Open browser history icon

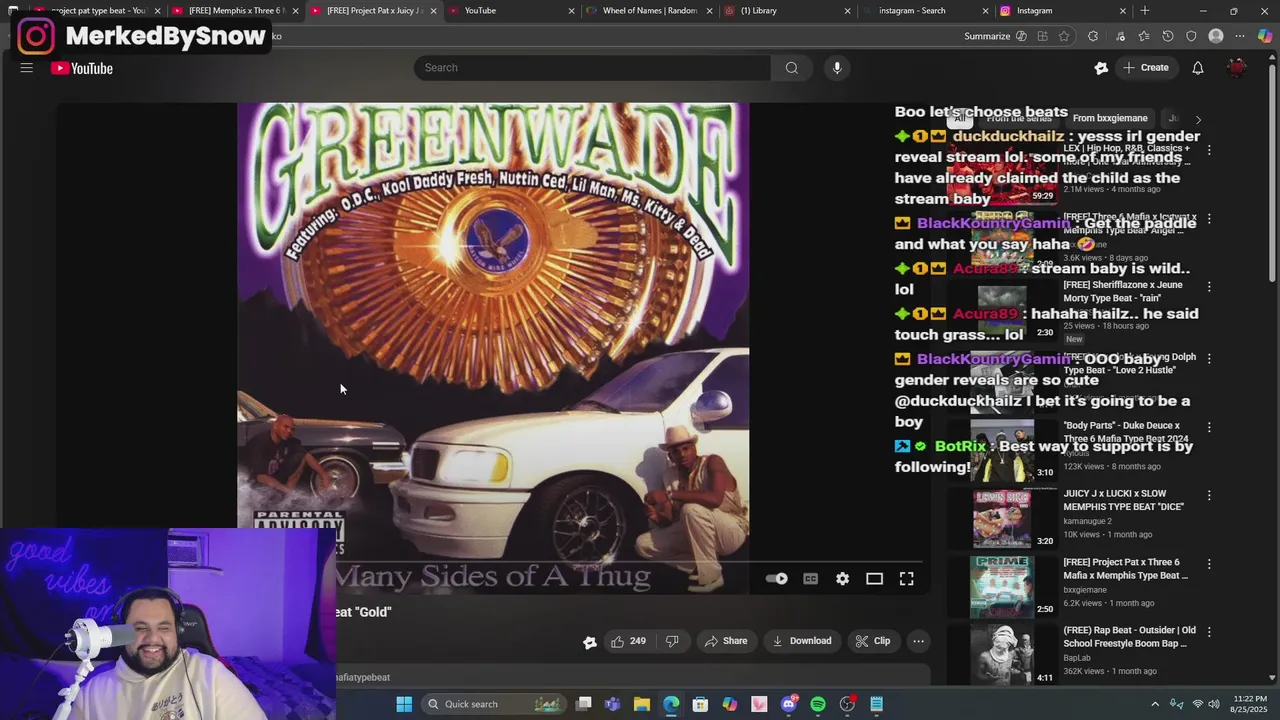pos(1168,36)
